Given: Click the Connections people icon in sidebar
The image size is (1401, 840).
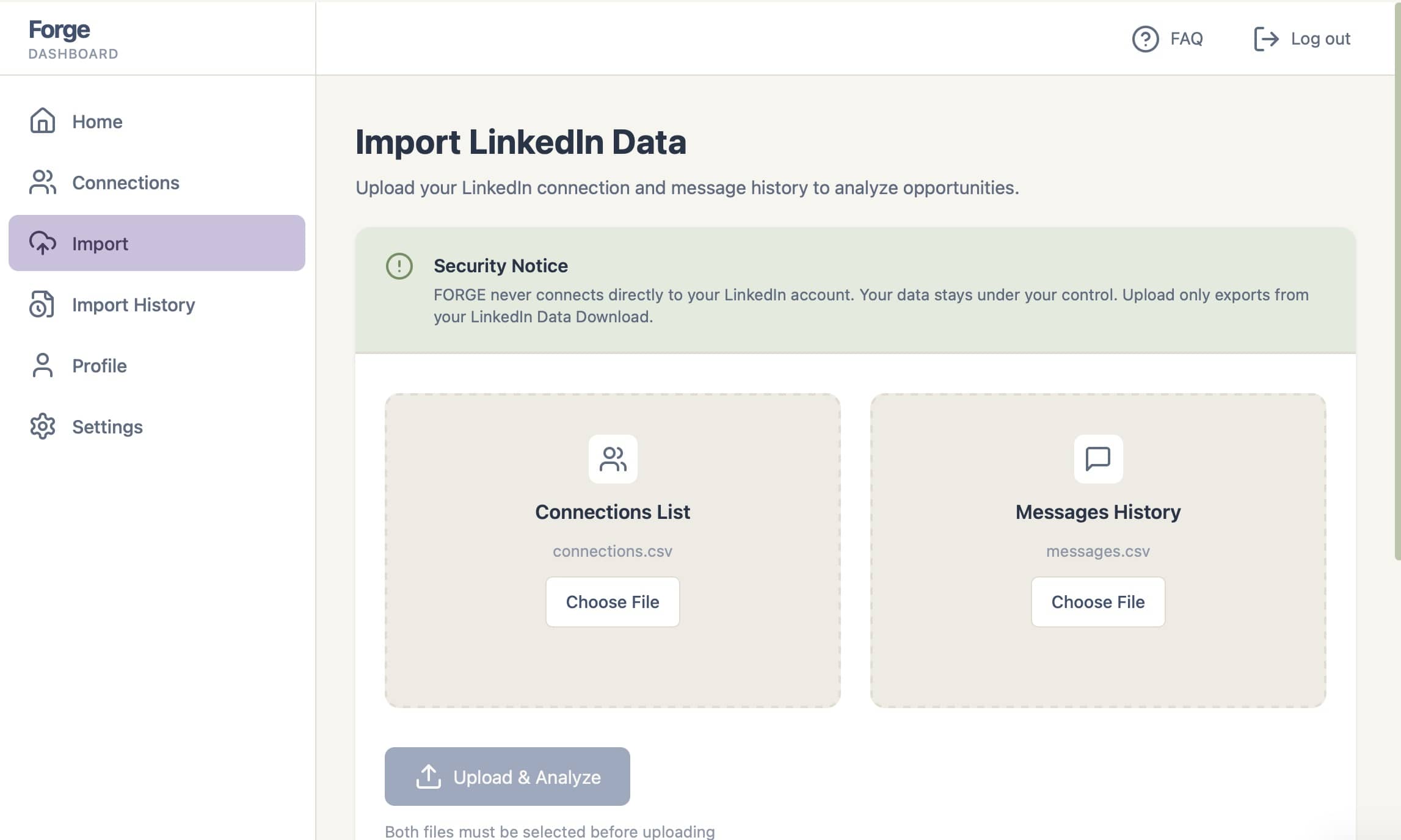Looking at the screenshot, I should (42, 182).
